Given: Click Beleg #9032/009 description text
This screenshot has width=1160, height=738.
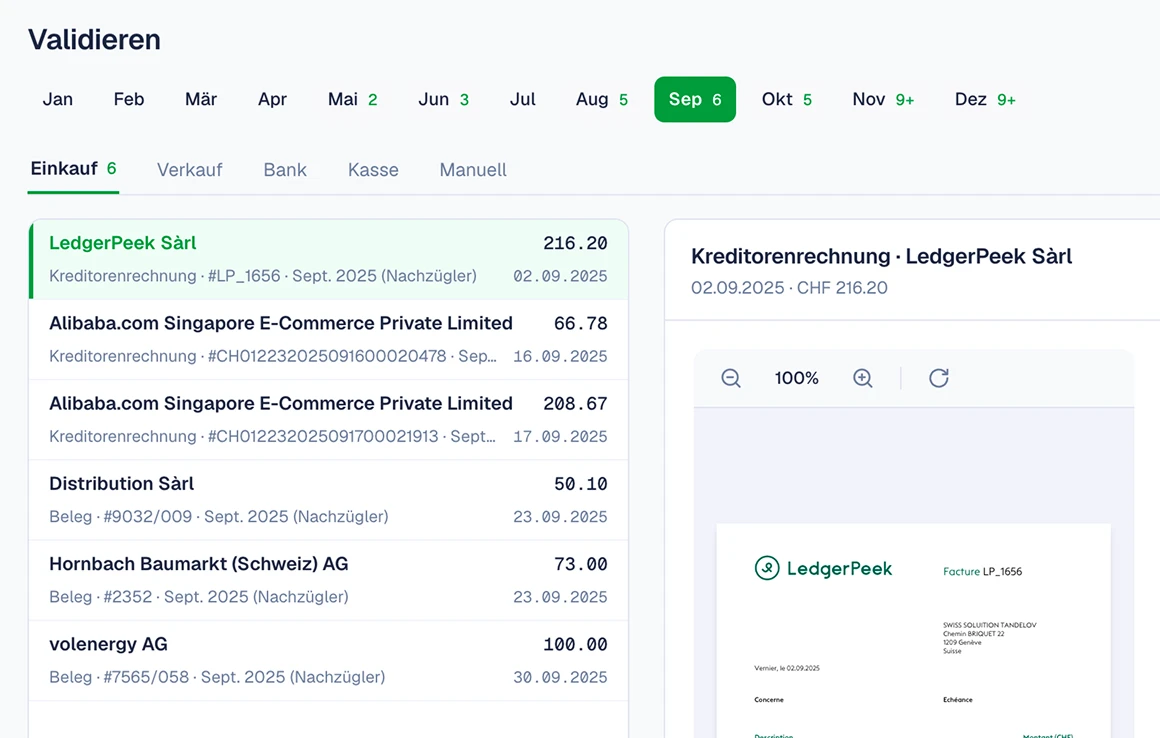Looking at the screenshot, I should click(218, 516).
